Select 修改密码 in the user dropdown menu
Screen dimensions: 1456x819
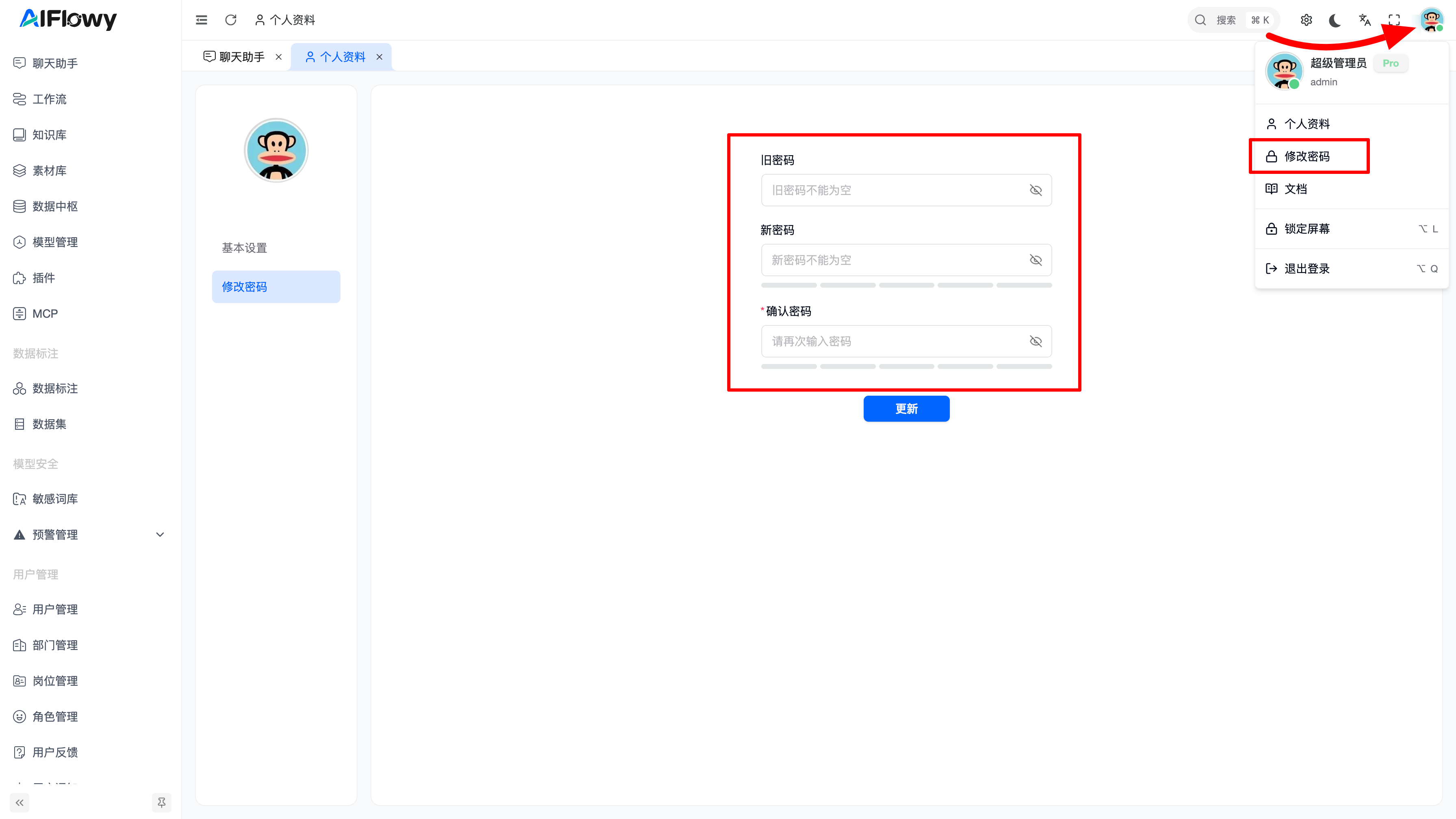pos(1307,156)
